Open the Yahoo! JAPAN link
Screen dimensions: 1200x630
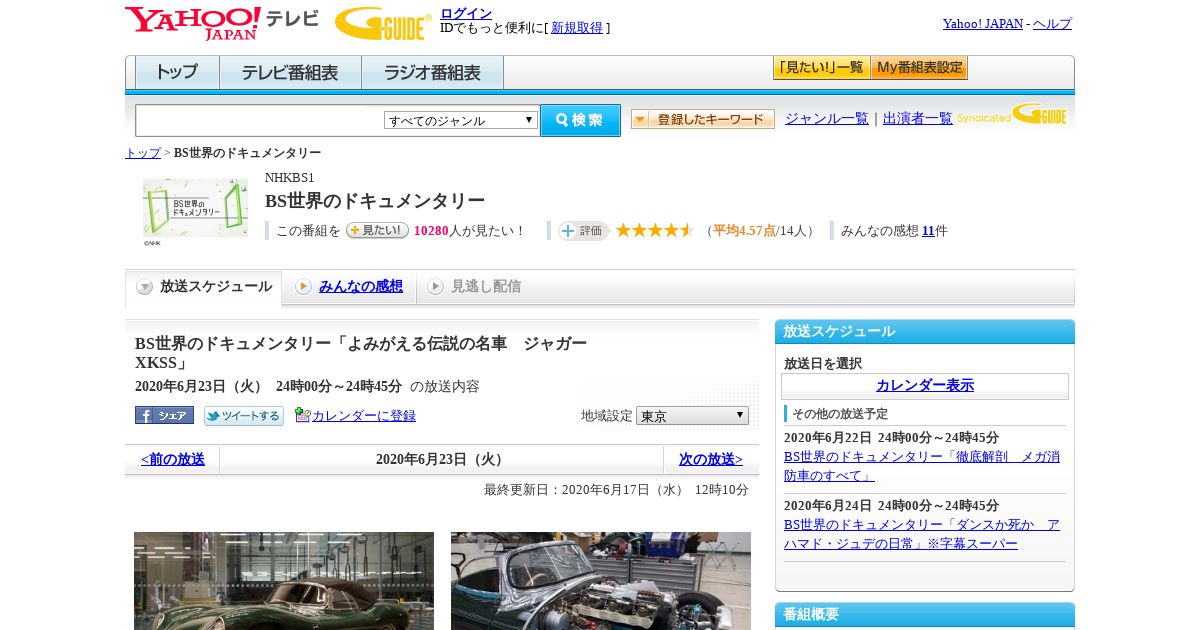tap(983, 24)
